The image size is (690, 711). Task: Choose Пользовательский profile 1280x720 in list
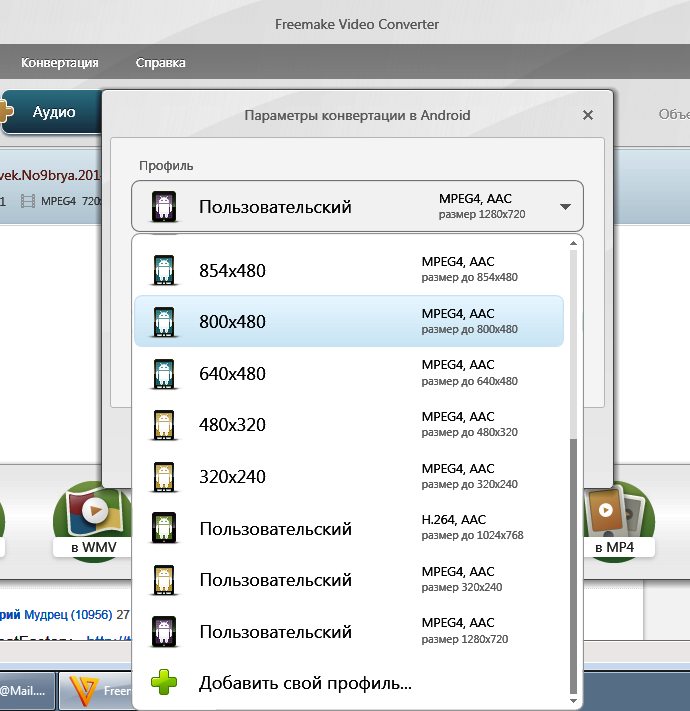pyautogui.click(x=349, y=632)
